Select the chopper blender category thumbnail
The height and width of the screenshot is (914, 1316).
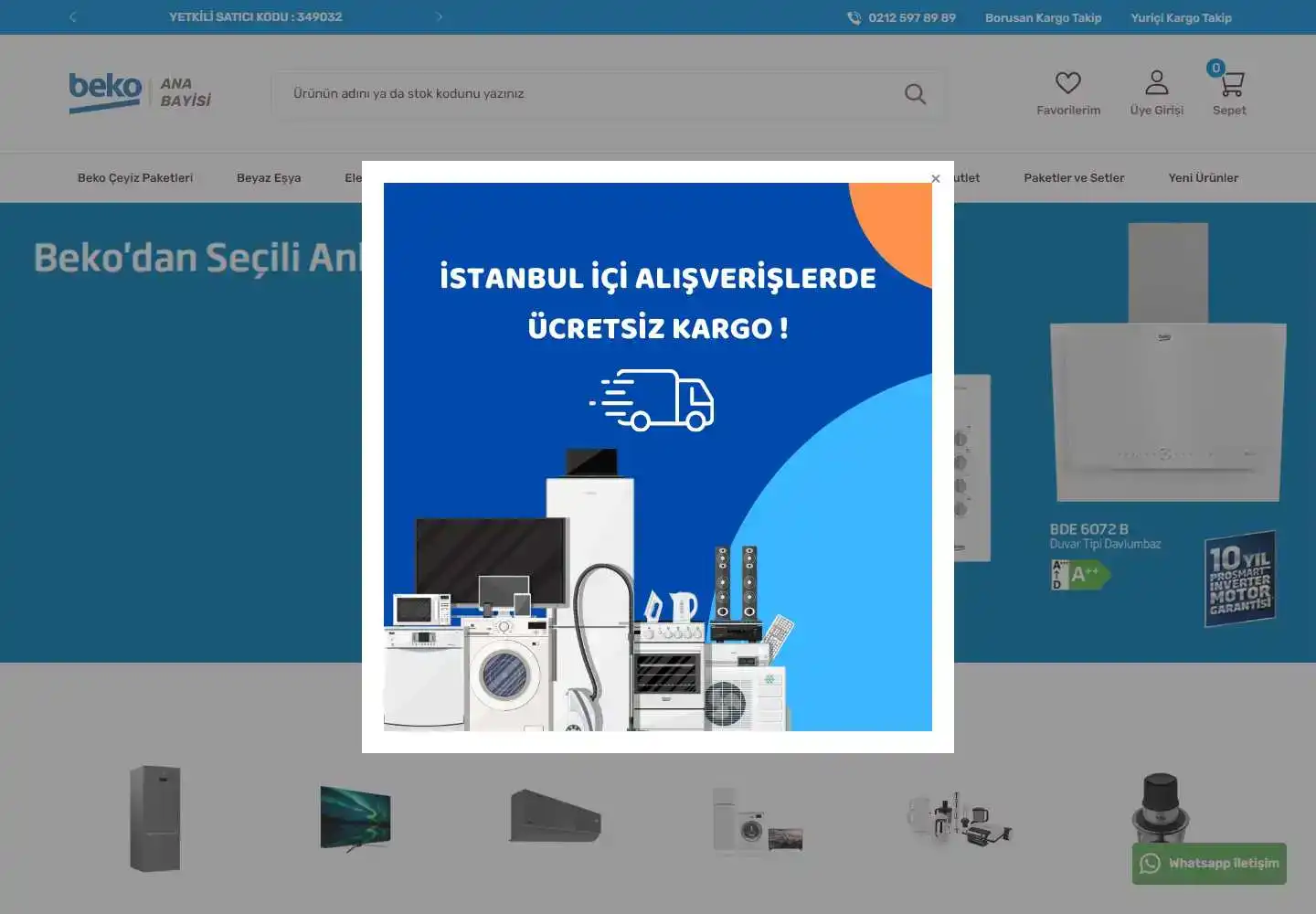(1159, 808)
